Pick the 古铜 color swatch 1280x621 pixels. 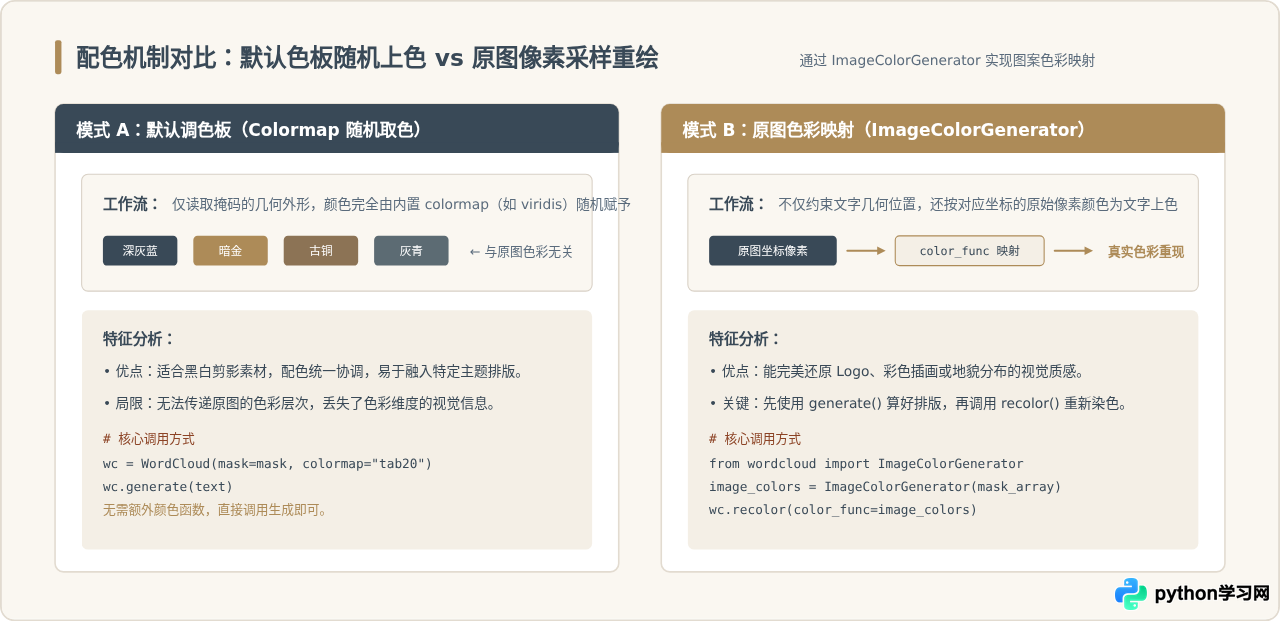pyautogui.click(x=321, y=251)
